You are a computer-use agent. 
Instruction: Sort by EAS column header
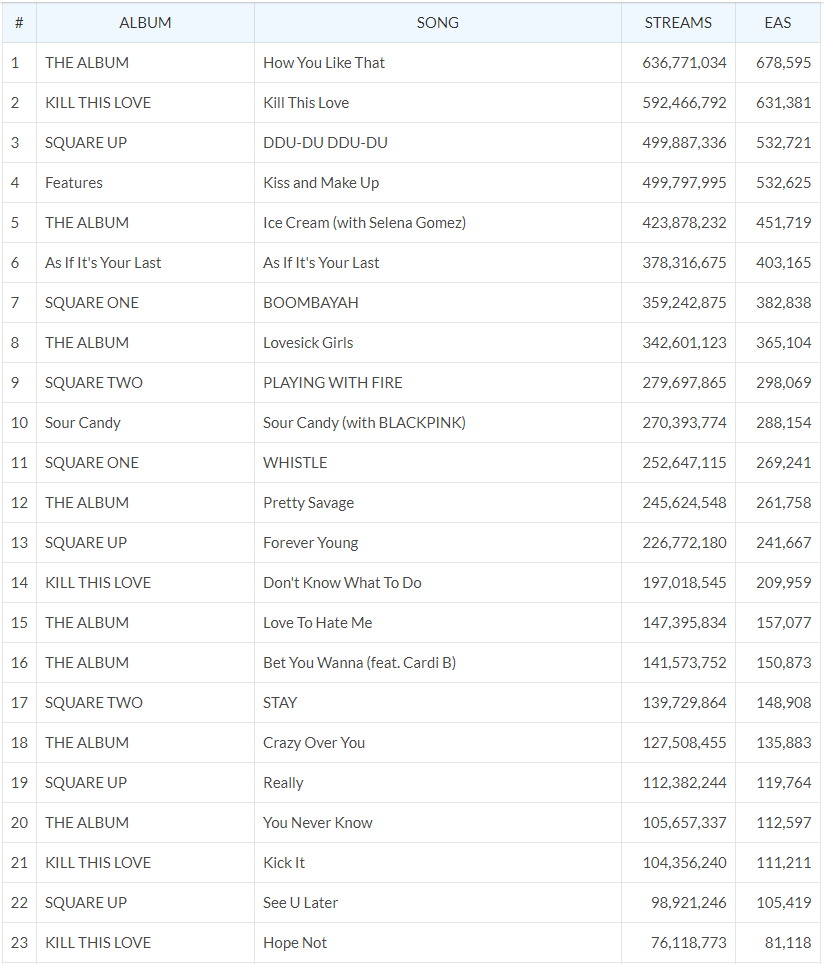pyautogui.click(x=777, y=22)
